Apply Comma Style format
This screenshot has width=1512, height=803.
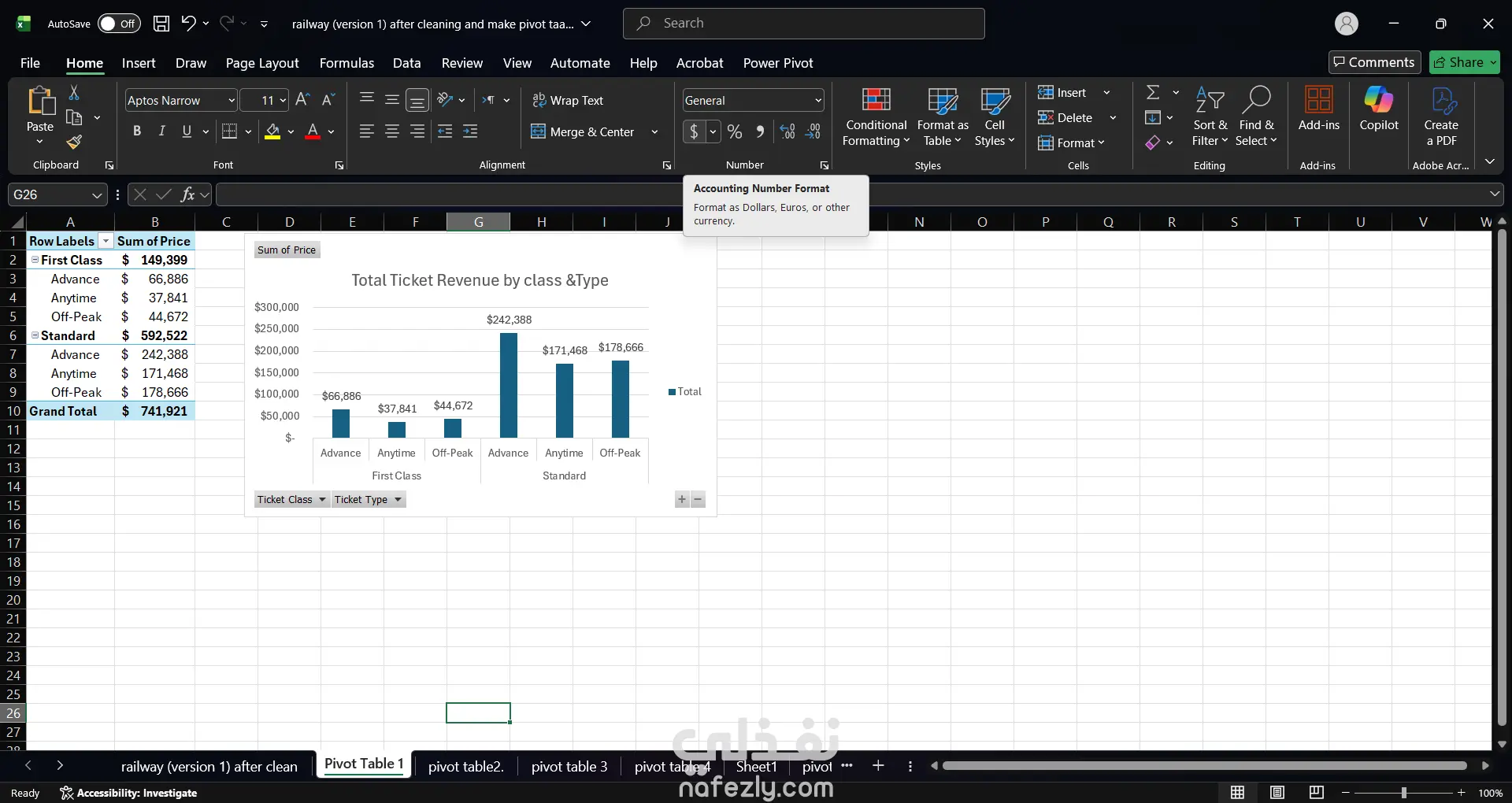760,131
